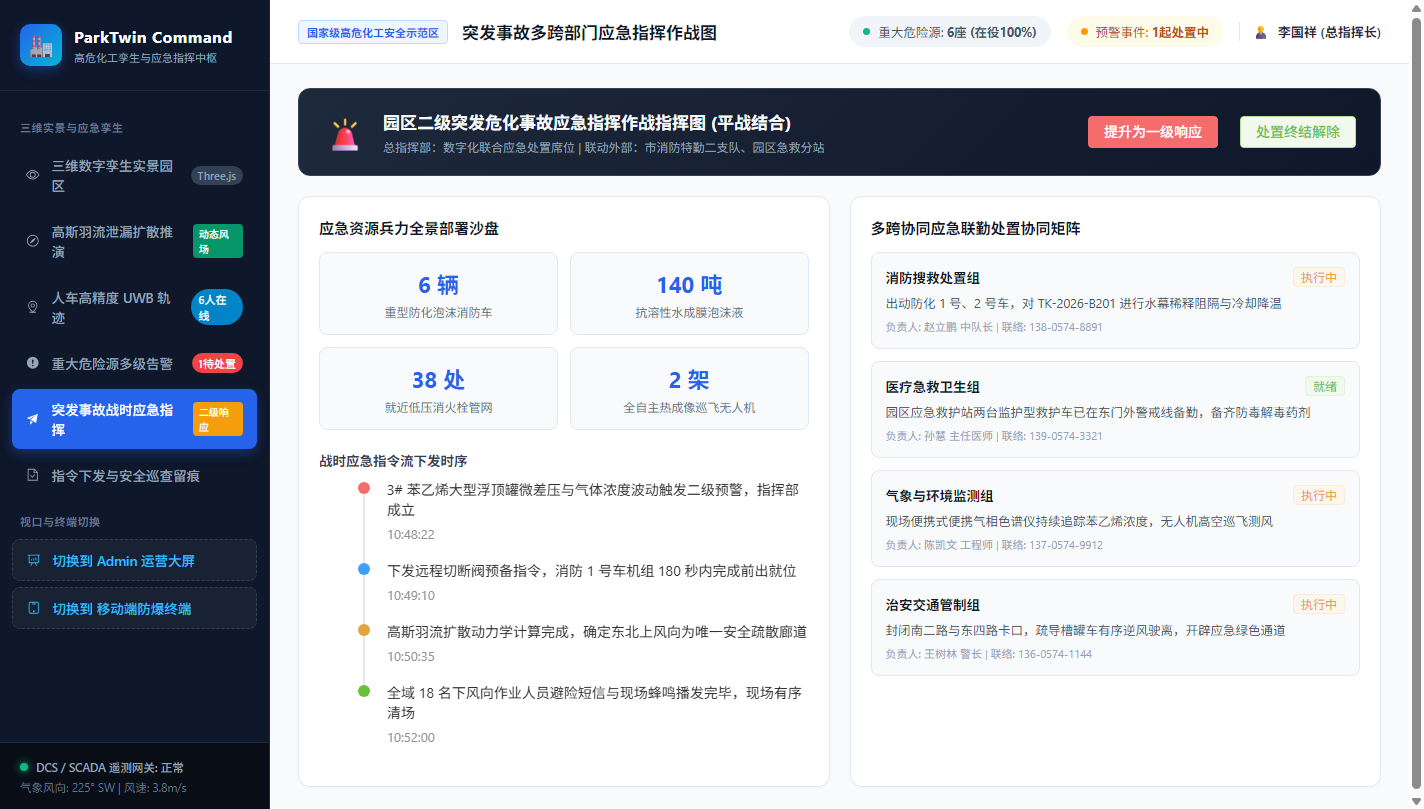Click the orange status dot beside 预警事件
Viewport: 1424px width, 809px height.
[x=1084, y=32]
